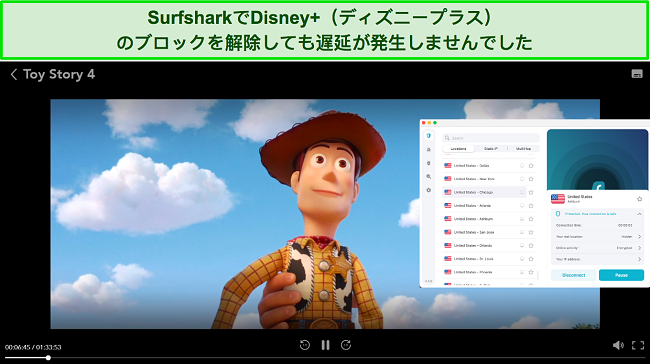Favorite the United States - Dallas server
This screenshot has width=650, height=364.
tap(531, 165)
